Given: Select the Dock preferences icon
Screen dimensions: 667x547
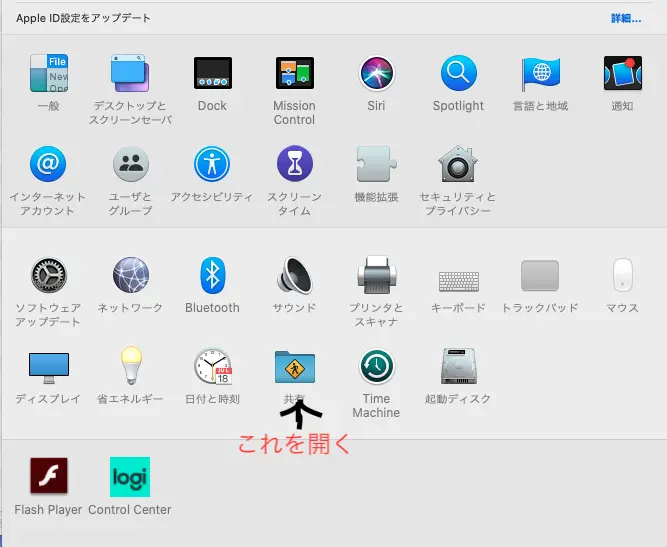Looking at the screenshot, I should [212, 73].
